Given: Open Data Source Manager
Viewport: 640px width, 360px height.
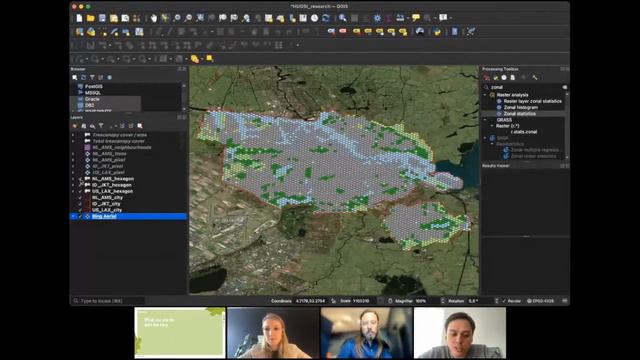Looking at the screenshot, I should click(x=79, y=31).
